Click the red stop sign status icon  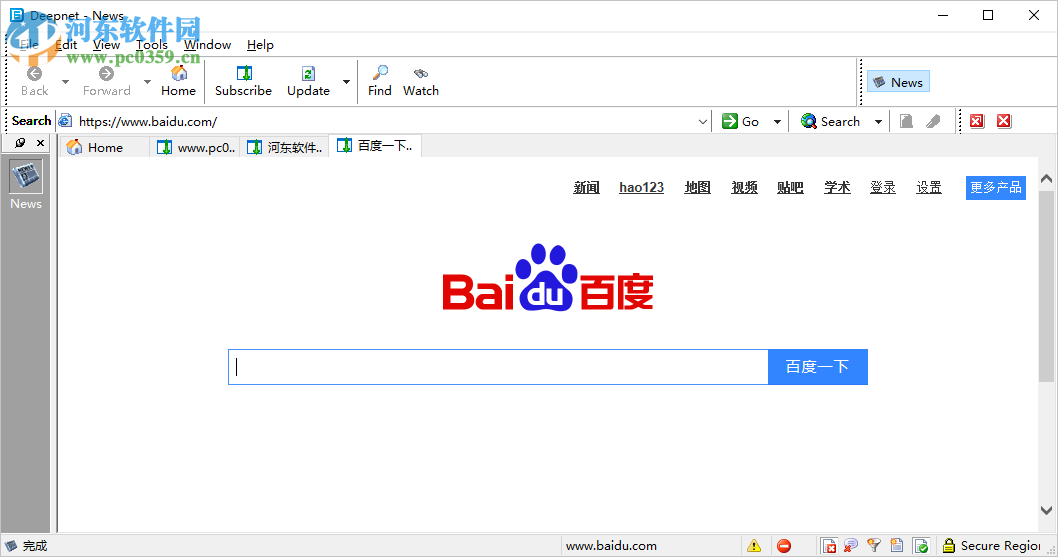tap(783, 546)
